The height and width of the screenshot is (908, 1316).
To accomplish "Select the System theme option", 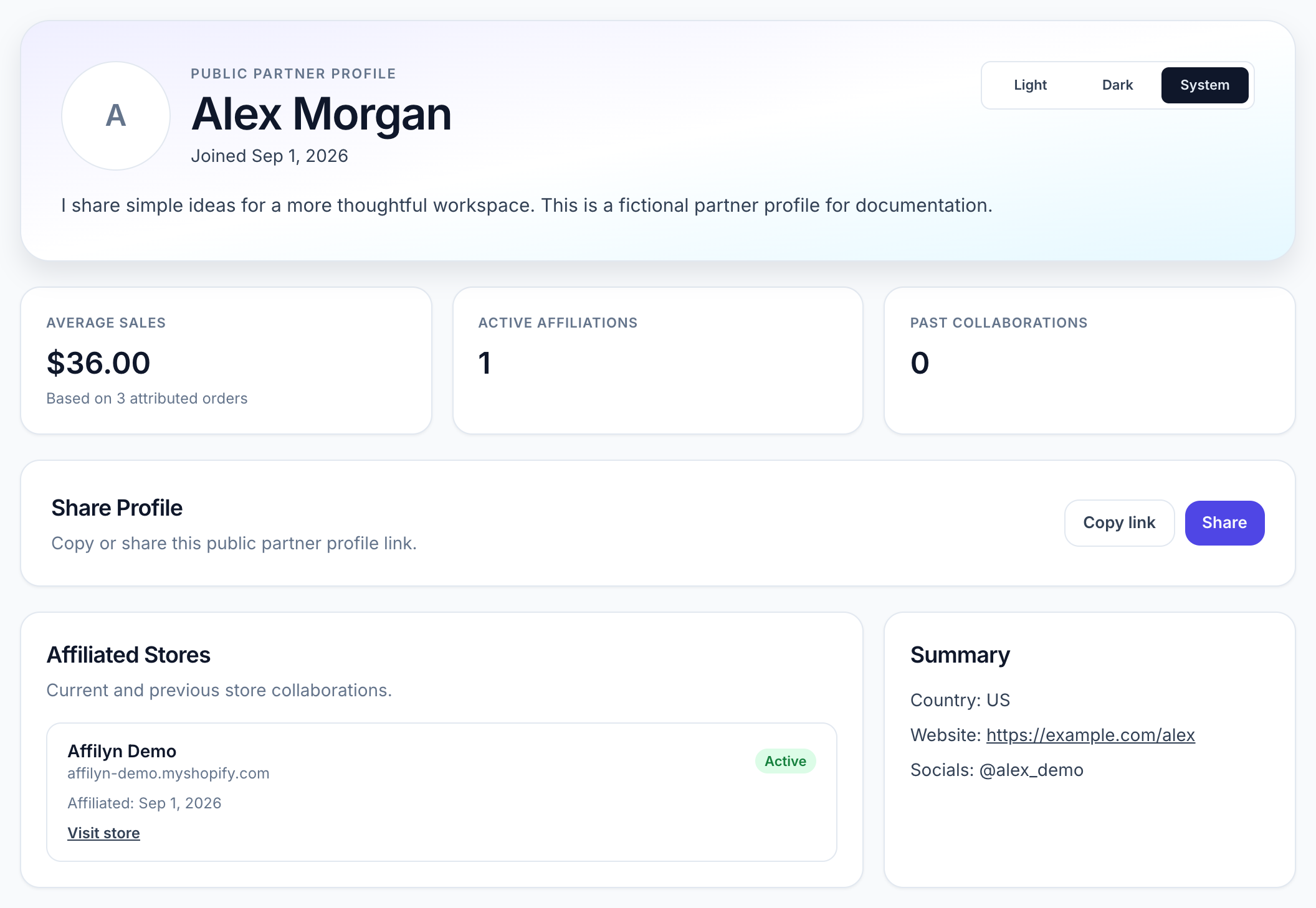I will pyautogui.click(x=1204, y=85).
